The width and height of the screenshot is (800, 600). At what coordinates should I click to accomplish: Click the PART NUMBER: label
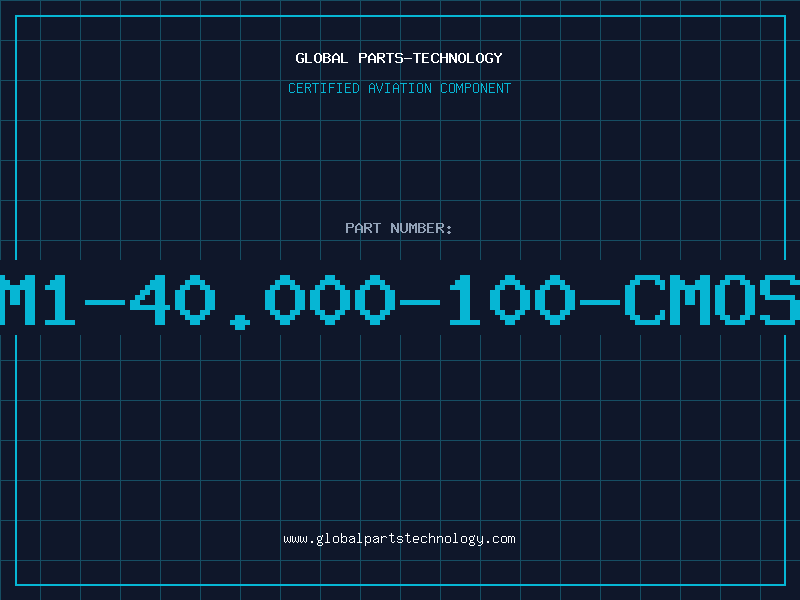coord(399,228)
